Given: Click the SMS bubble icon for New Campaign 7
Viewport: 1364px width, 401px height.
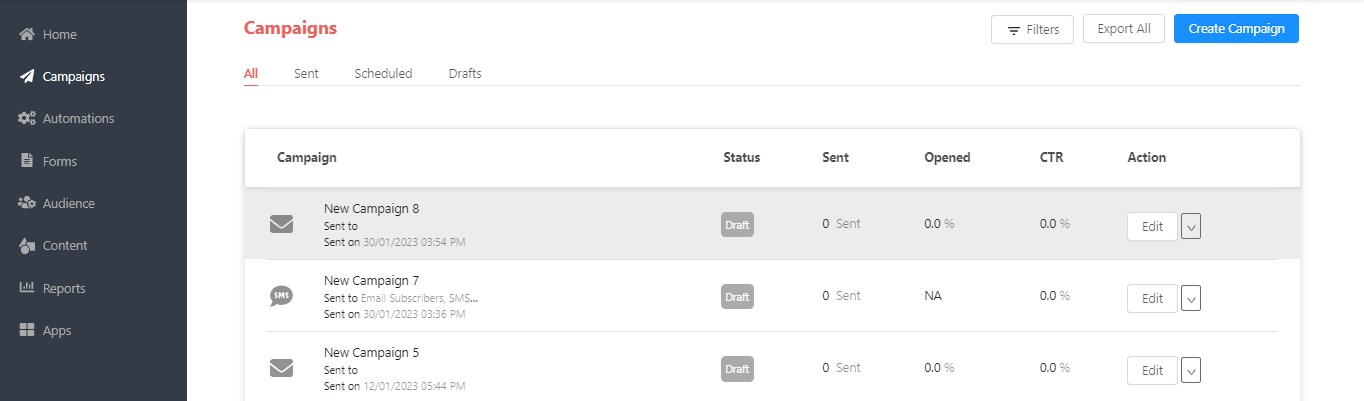Looking at the screenshot, I should tap(281, 296).
